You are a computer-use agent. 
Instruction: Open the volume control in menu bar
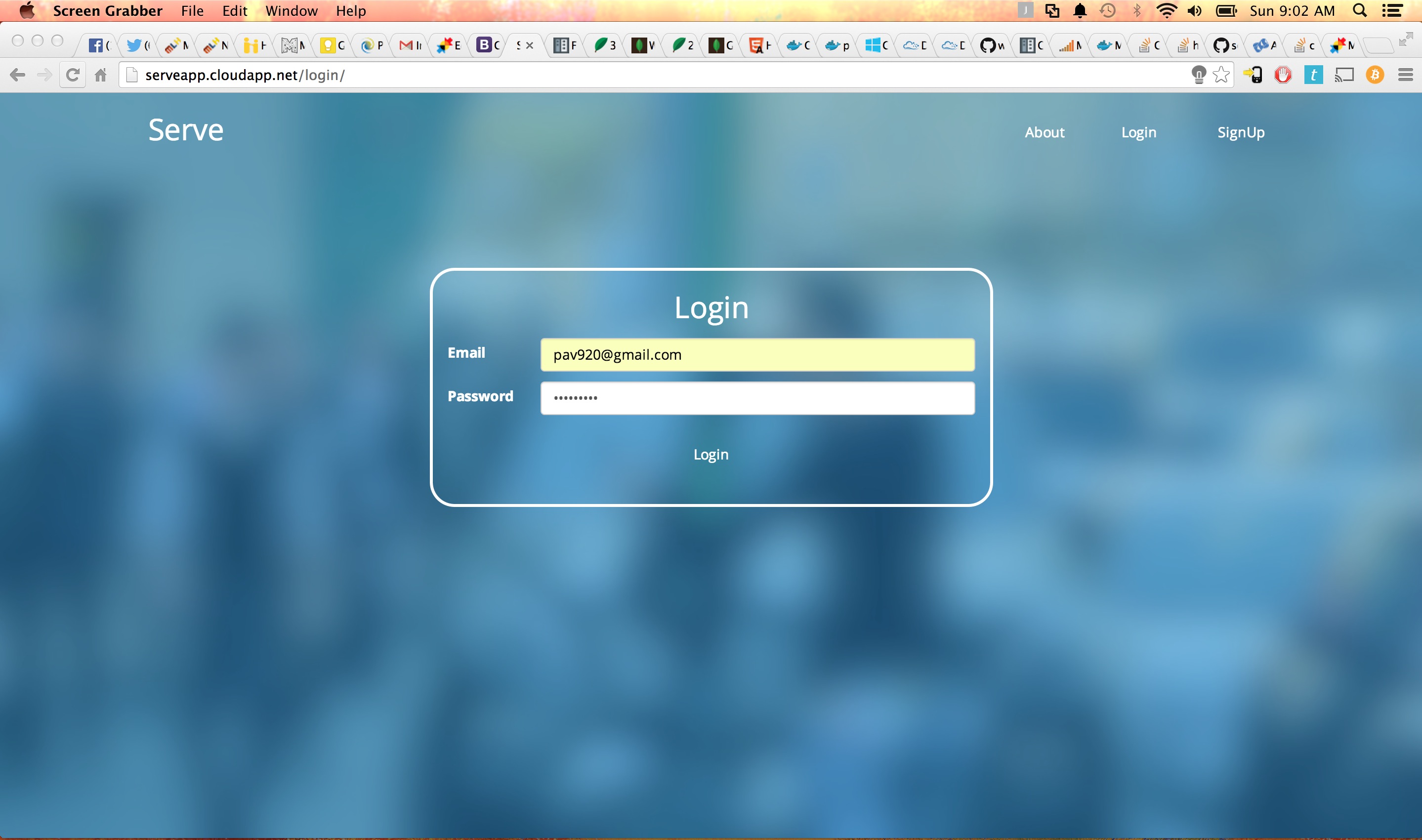[x=1195, y=11]
